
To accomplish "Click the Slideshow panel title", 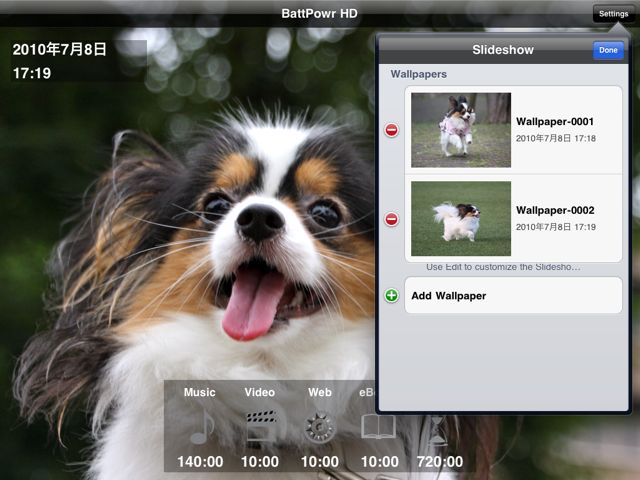I will [x=503, y=50].
